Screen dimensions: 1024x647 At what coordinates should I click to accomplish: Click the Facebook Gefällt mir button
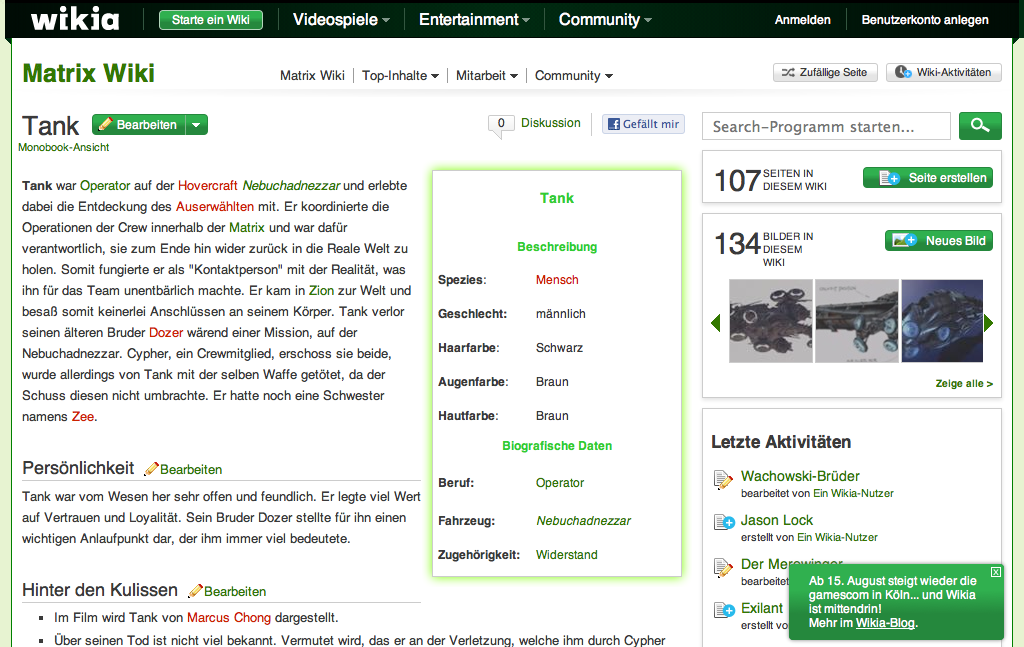643,124
